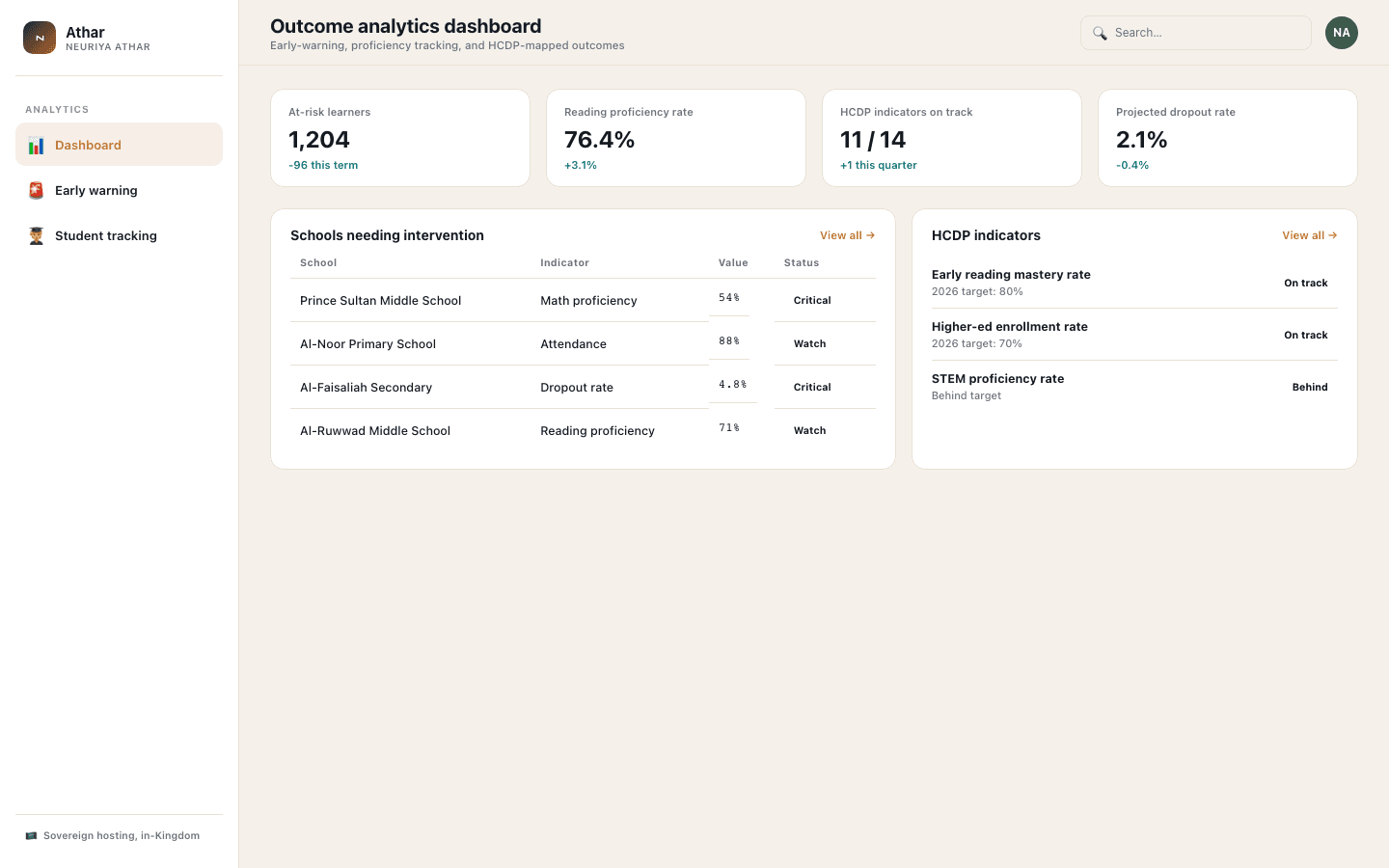
Task: Click the School column header
Action: 318,262
